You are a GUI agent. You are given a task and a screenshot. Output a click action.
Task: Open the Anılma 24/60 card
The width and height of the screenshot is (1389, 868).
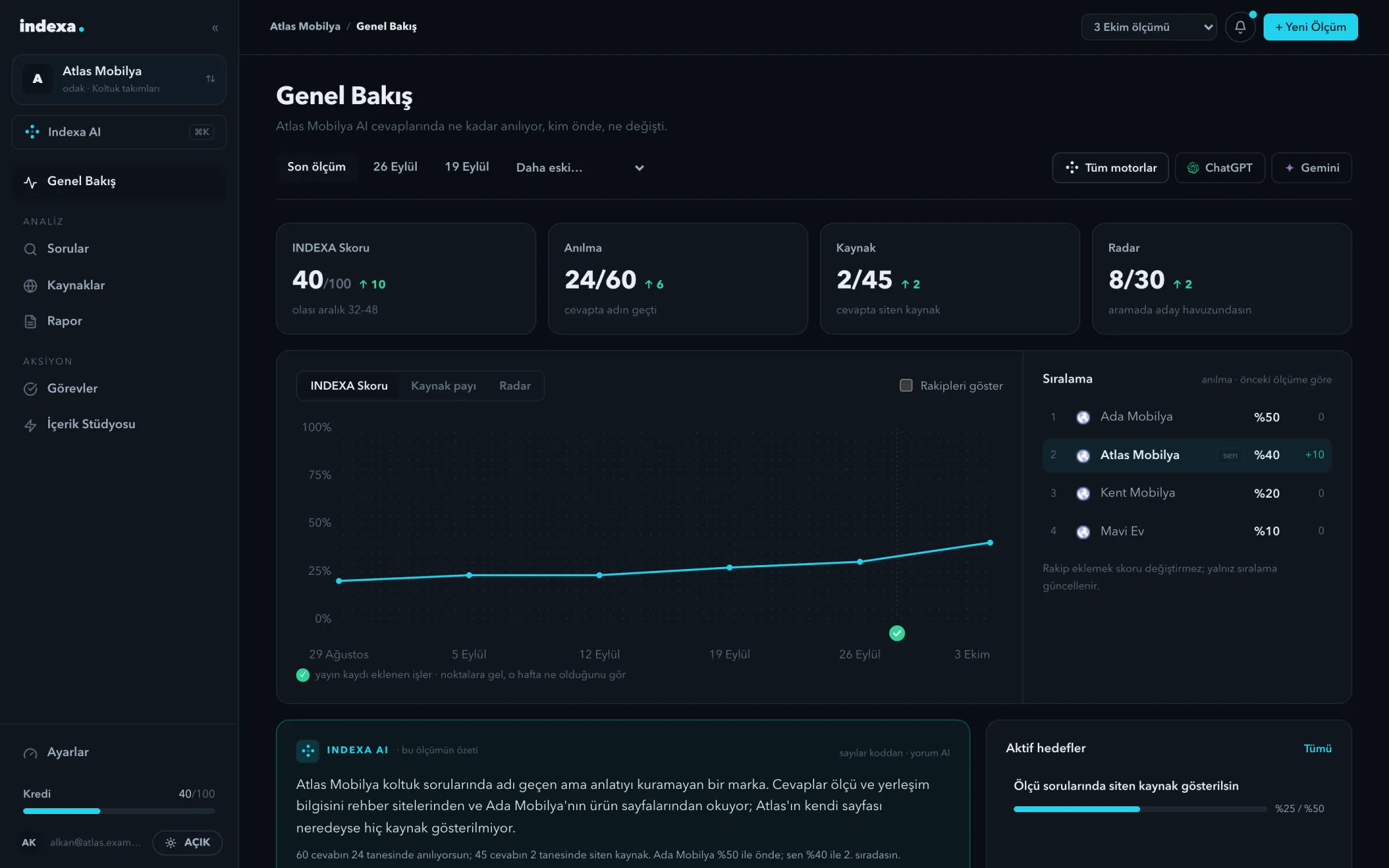pyautogui.click(x=678, y=278)
